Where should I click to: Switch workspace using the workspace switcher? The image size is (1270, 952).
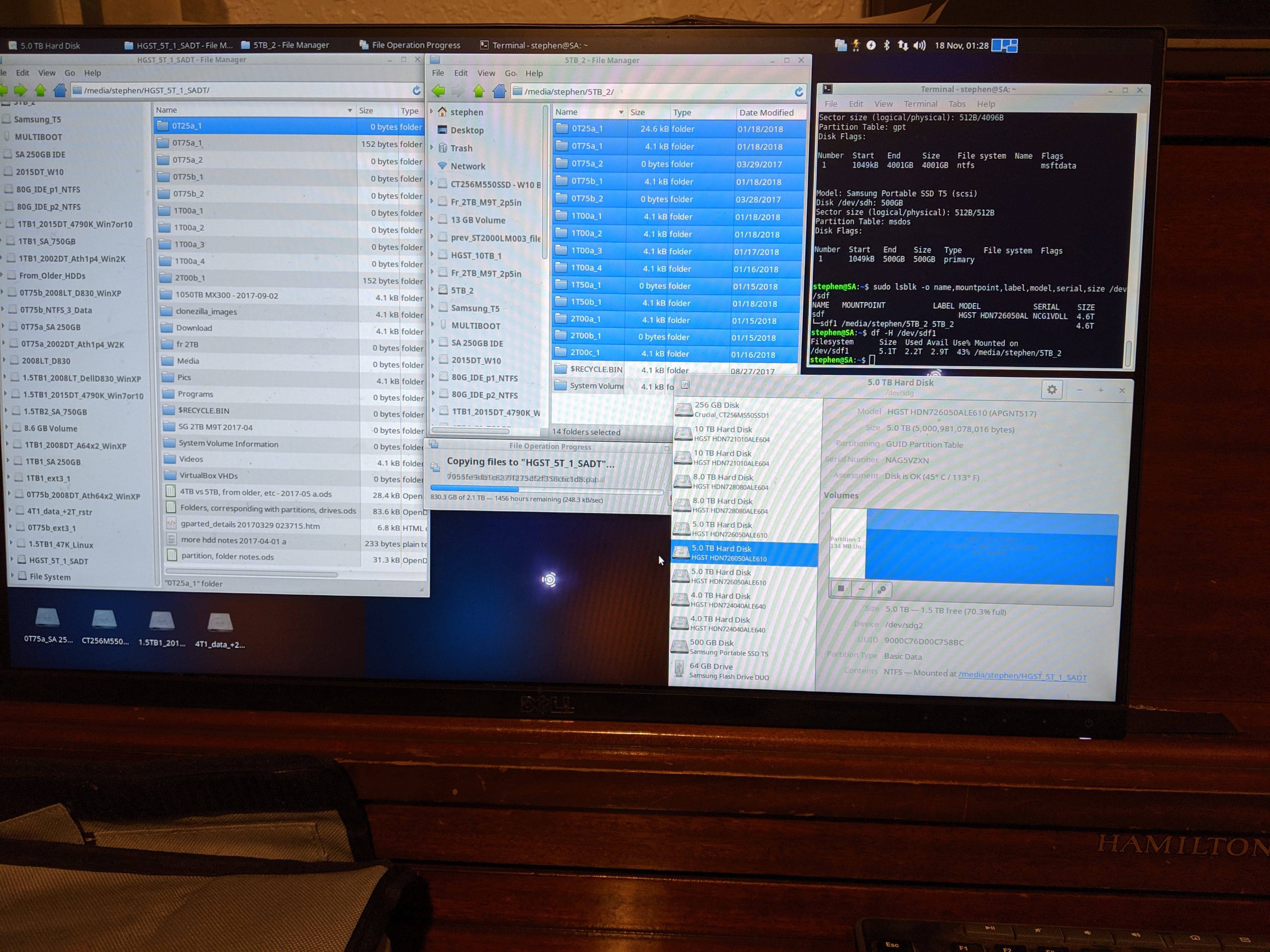click(x=1005, y=45)
